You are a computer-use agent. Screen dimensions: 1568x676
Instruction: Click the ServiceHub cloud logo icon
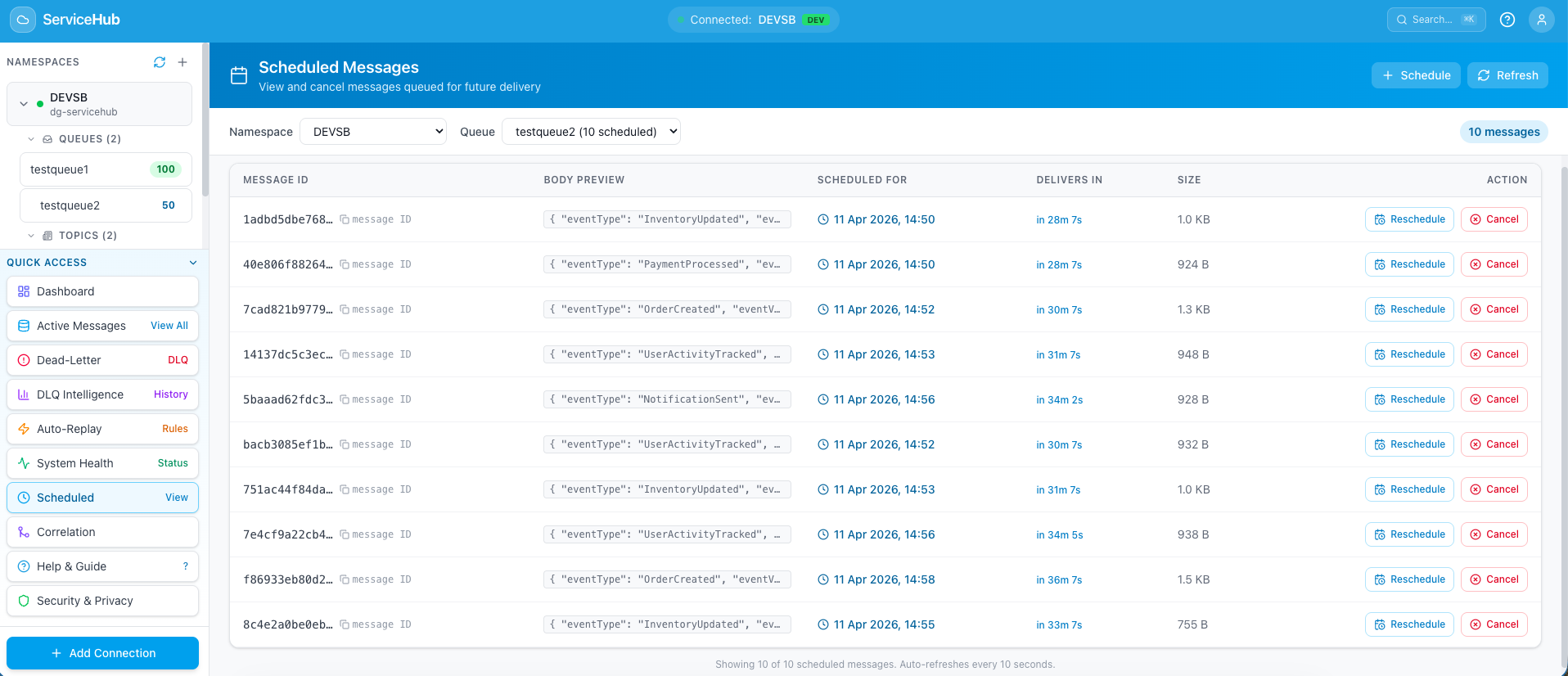coord(22,20)
